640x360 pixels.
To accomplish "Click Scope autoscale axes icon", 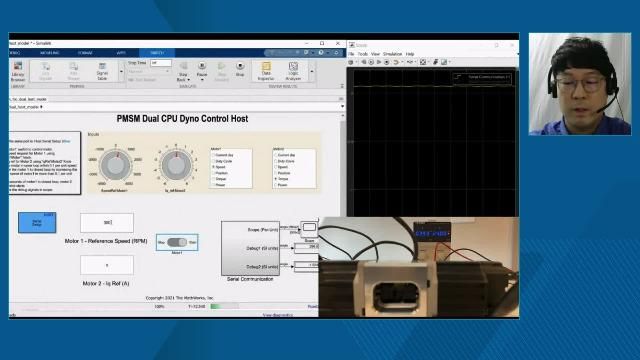I will point(423,62).
